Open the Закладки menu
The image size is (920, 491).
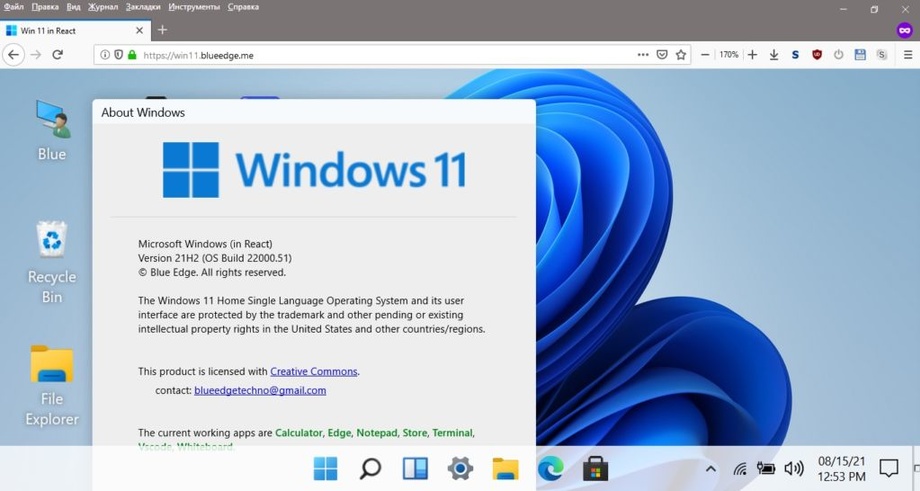click(143, 7)
